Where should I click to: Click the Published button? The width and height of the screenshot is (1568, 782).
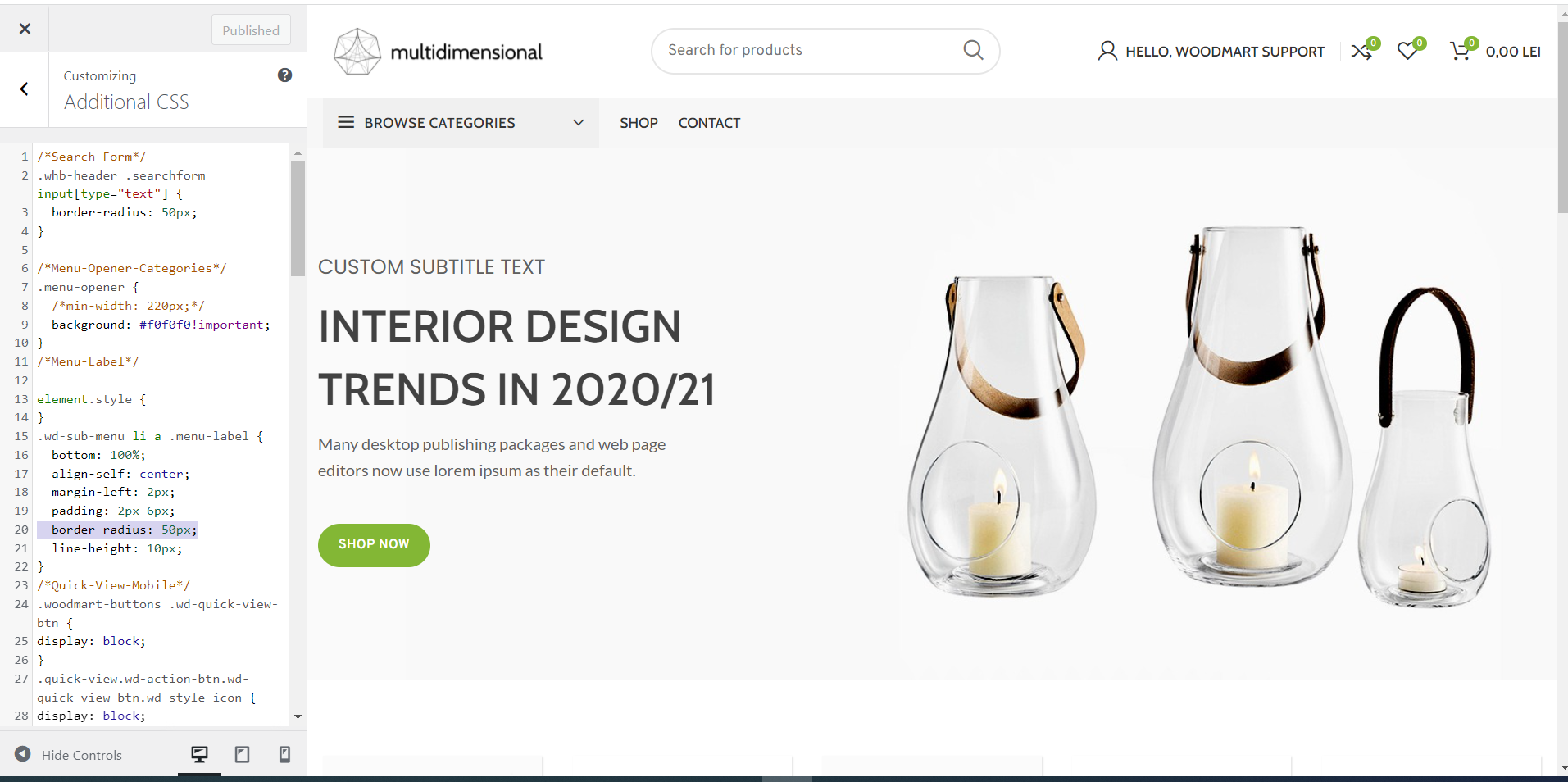[251, 30]
